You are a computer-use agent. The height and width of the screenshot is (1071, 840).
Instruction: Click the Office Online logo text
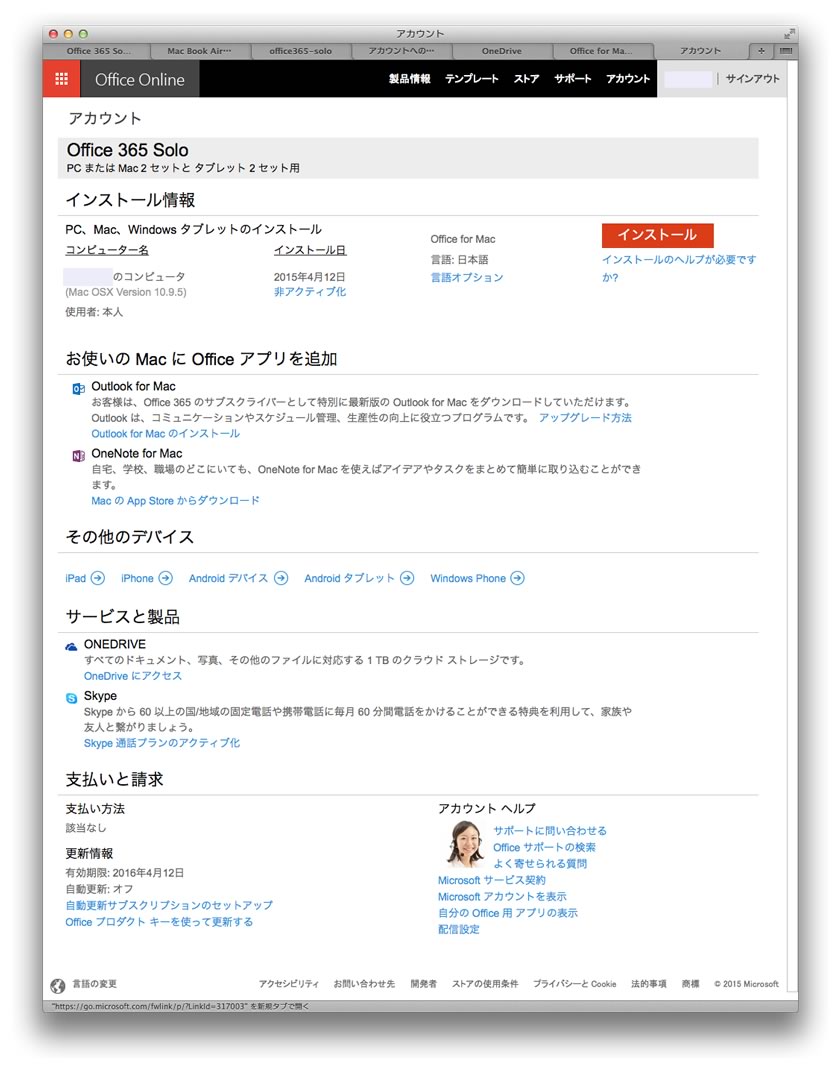[140, 79]
